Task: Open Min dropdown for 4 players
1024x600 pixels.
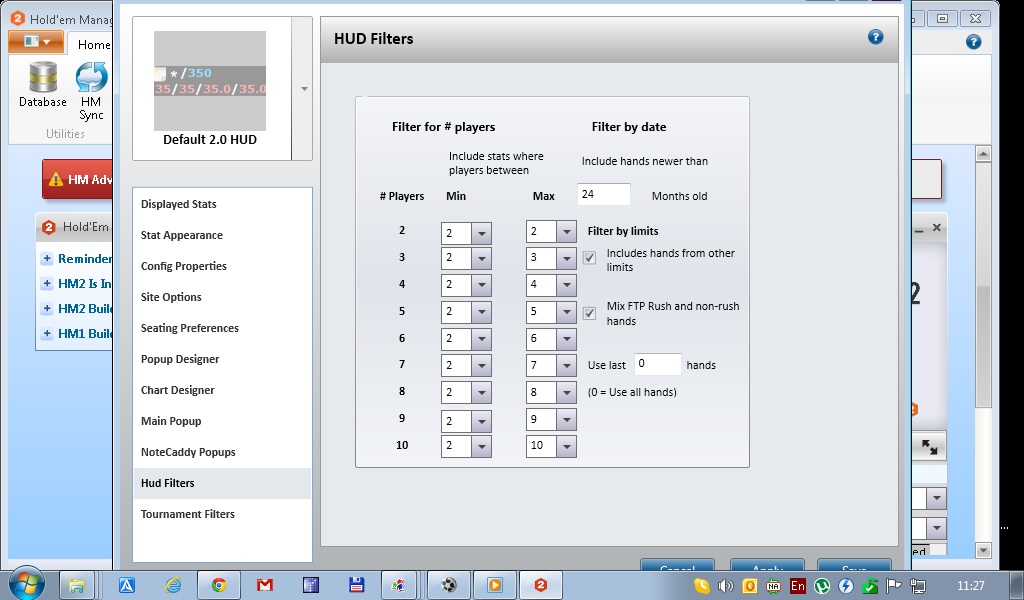Action: point(481,285)
